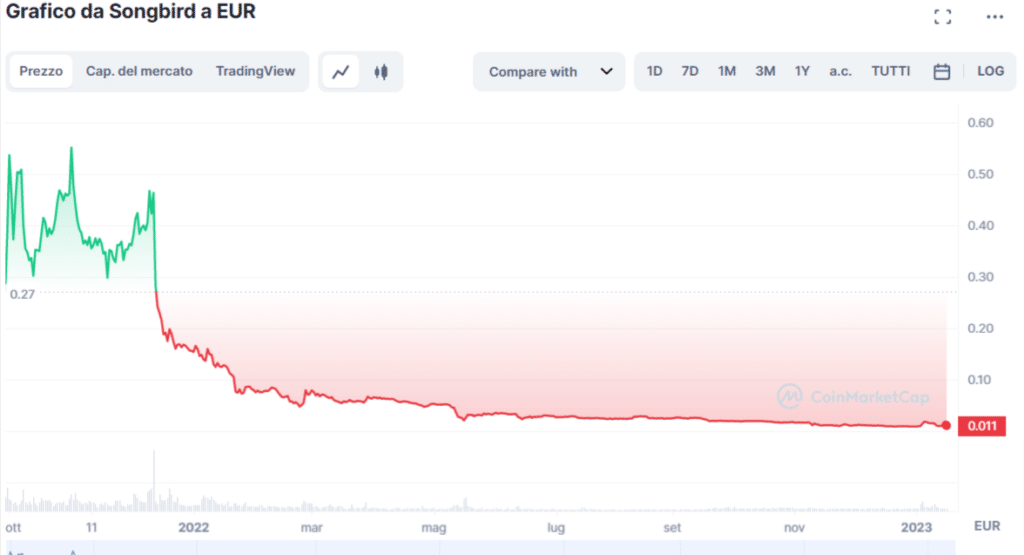Screen dimensions: 1024x555
Task: Switch to candlestick chart icon
Action: [x=381, y=72]
